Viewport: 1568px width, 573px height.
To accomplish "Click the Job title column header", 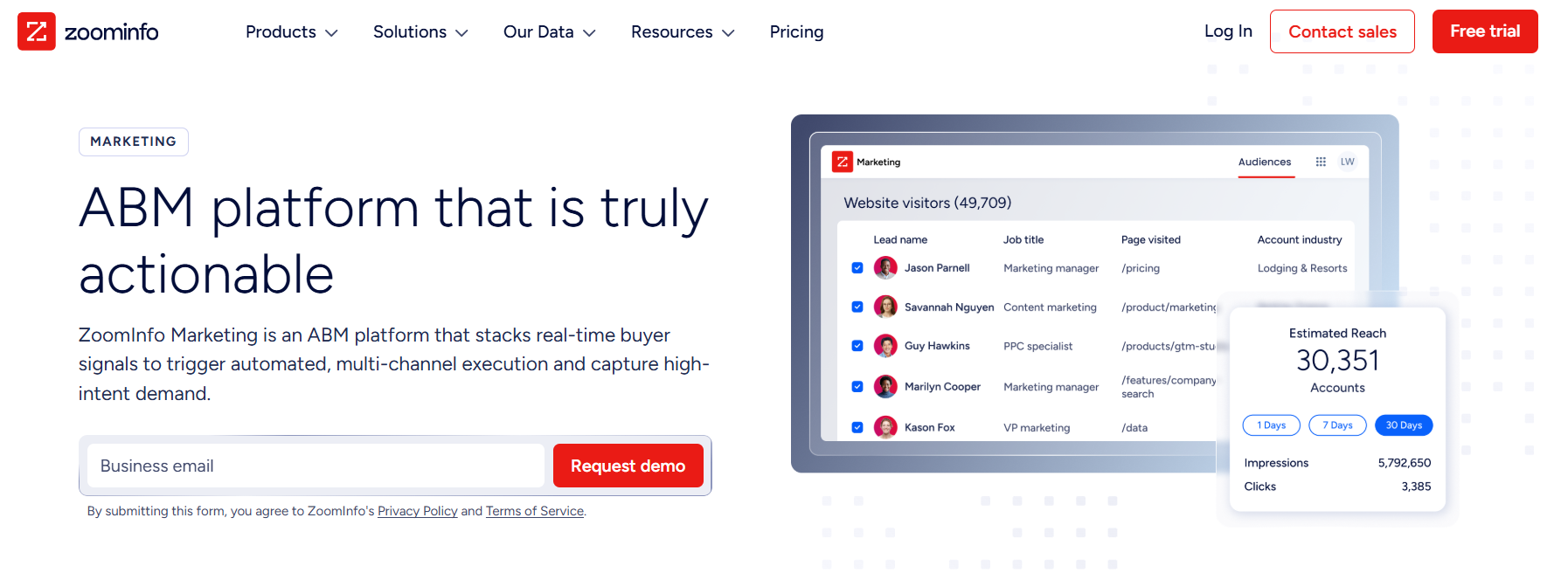I will [x=1023, y=239].
